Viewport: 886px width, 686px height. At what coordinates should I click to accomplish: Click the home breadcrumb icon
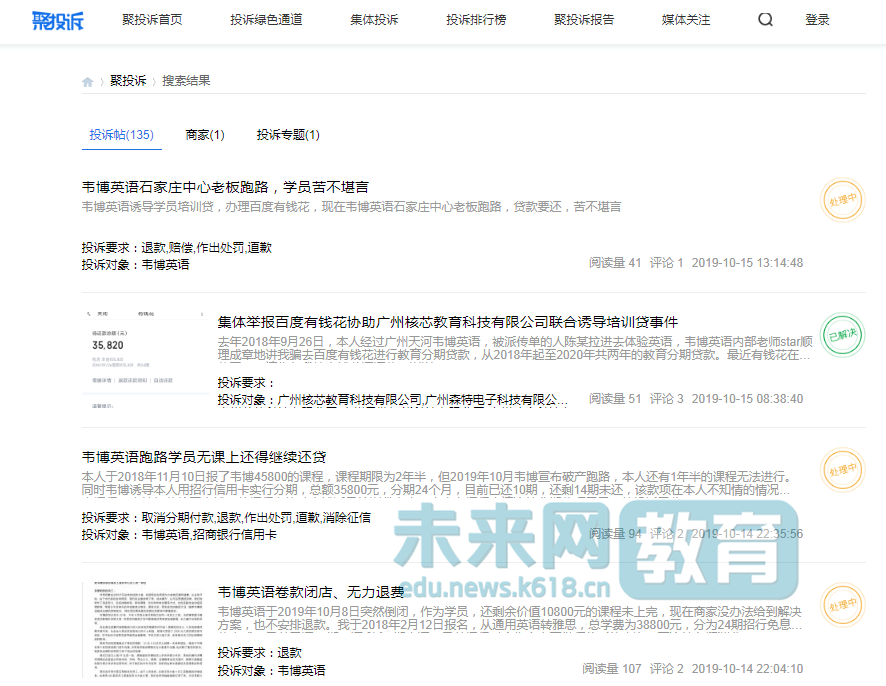click(x=88, y=81)
